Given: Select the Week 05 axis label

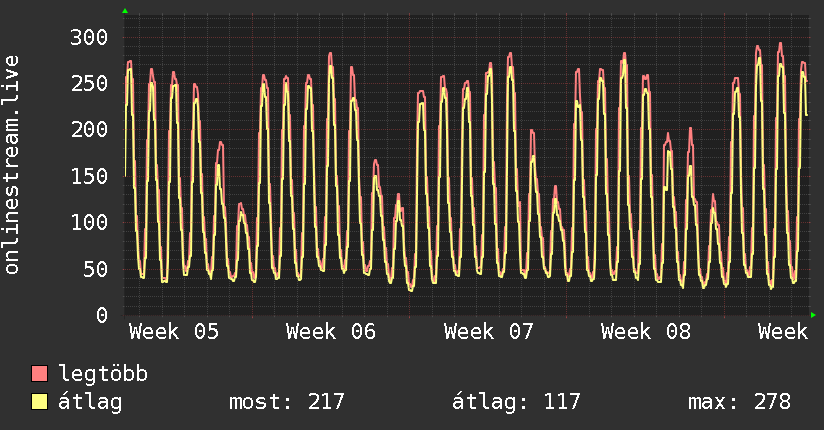Looking at the screenshot, I should (x=174, y=332).
